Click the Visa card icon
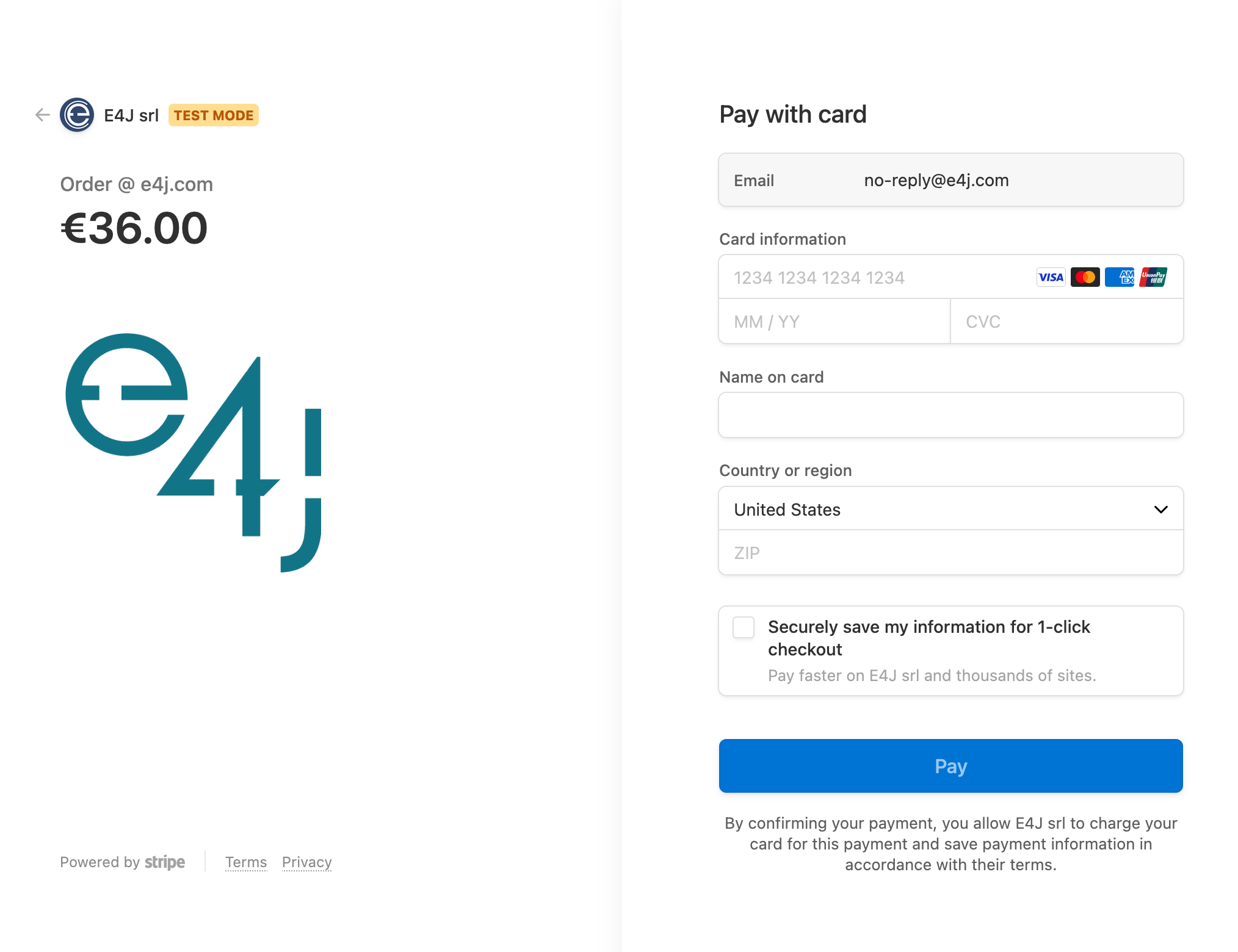Screen dimensions: 1238x952 pos(1051,277)
